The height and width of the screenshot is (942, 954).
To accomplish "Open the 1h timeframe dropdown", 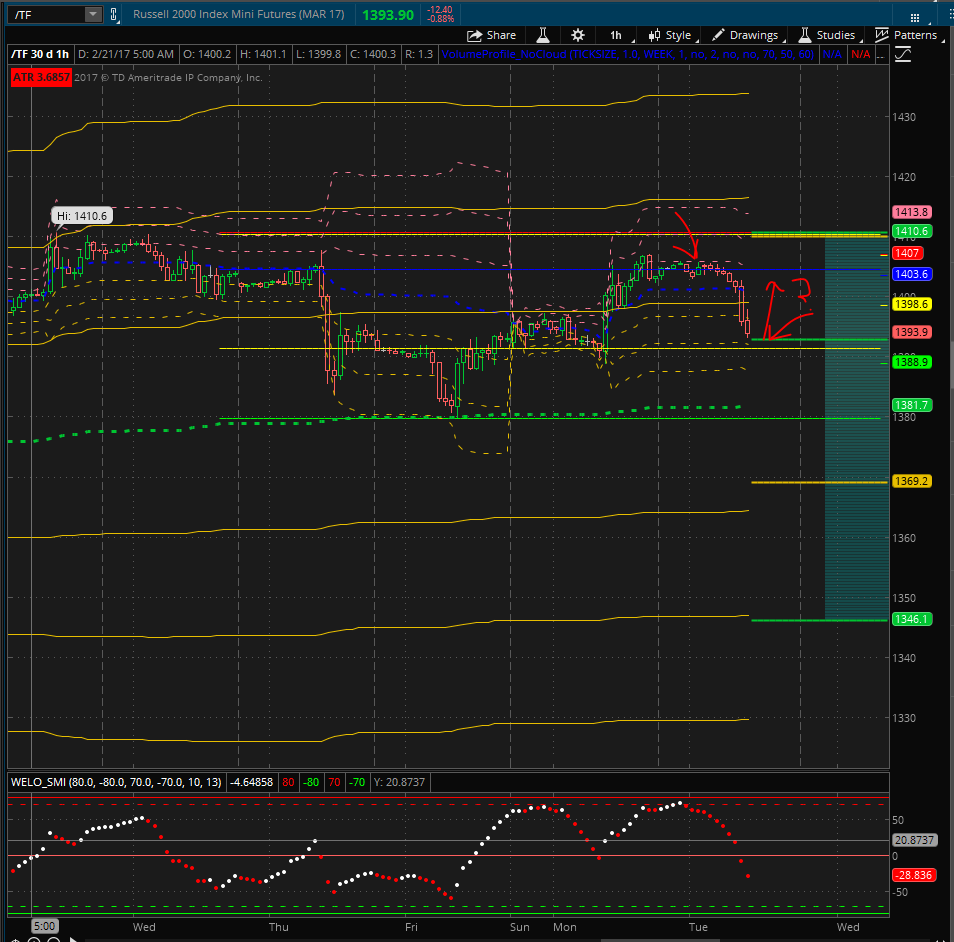I will click(616, 35).
